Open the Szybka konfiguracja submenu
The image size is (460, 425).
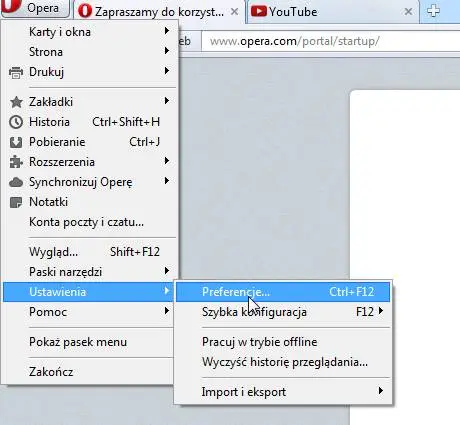[x=283, y=312]
